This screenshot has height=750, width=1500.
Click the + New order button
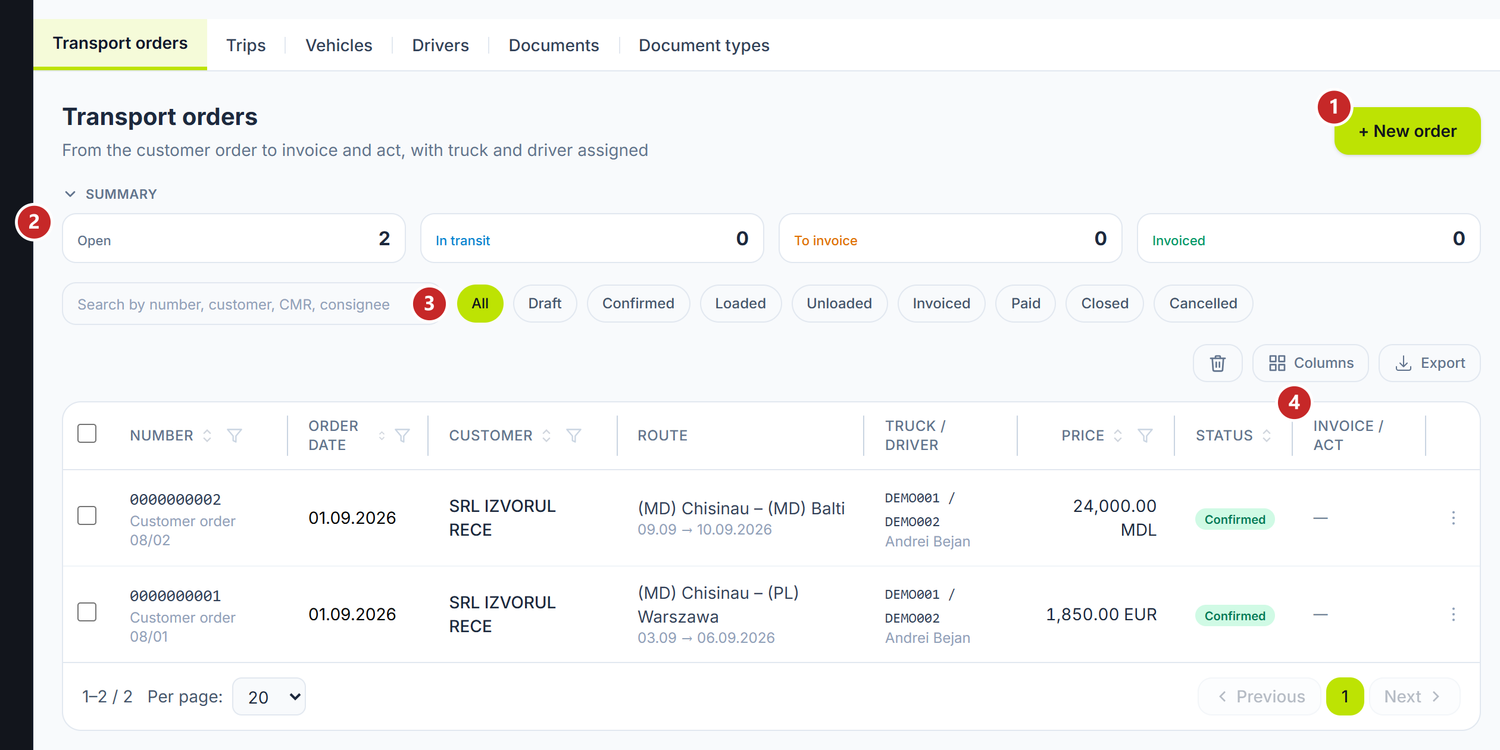point(1407,131)
